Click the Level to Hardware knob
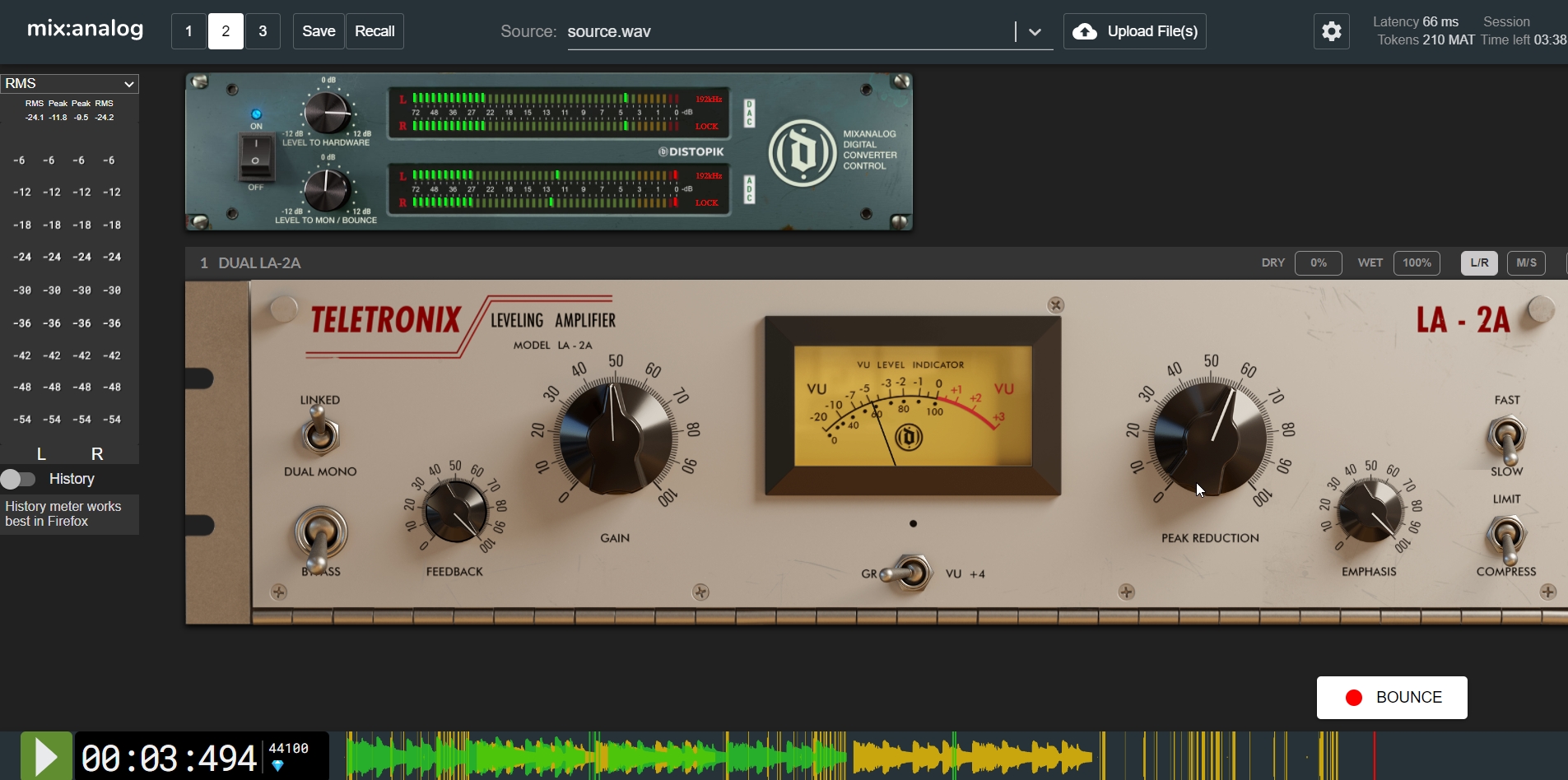This screenshot has width=1568, height=780. (327, 111)
